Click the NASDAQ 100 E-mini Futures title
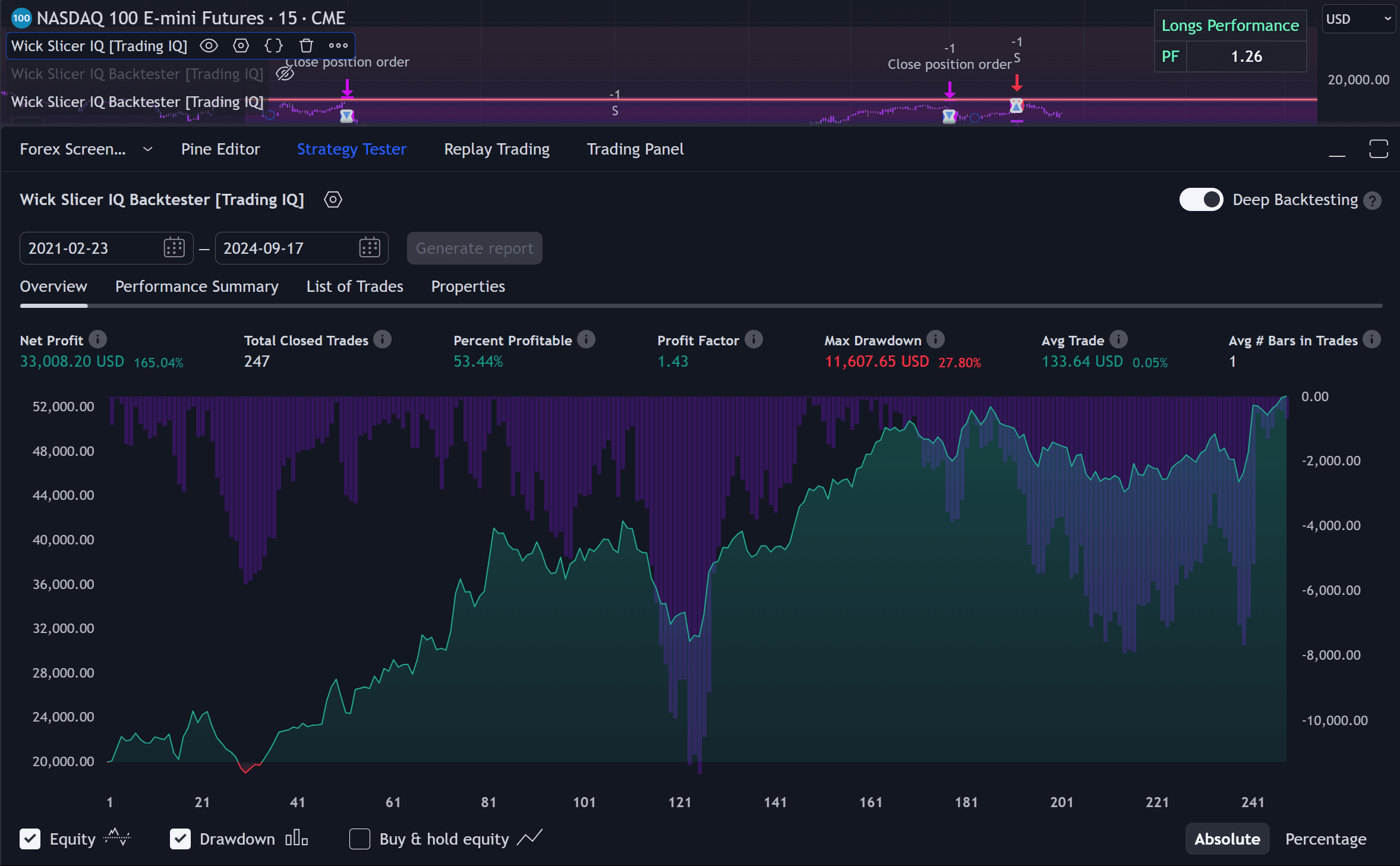 [x=191, y=18]
